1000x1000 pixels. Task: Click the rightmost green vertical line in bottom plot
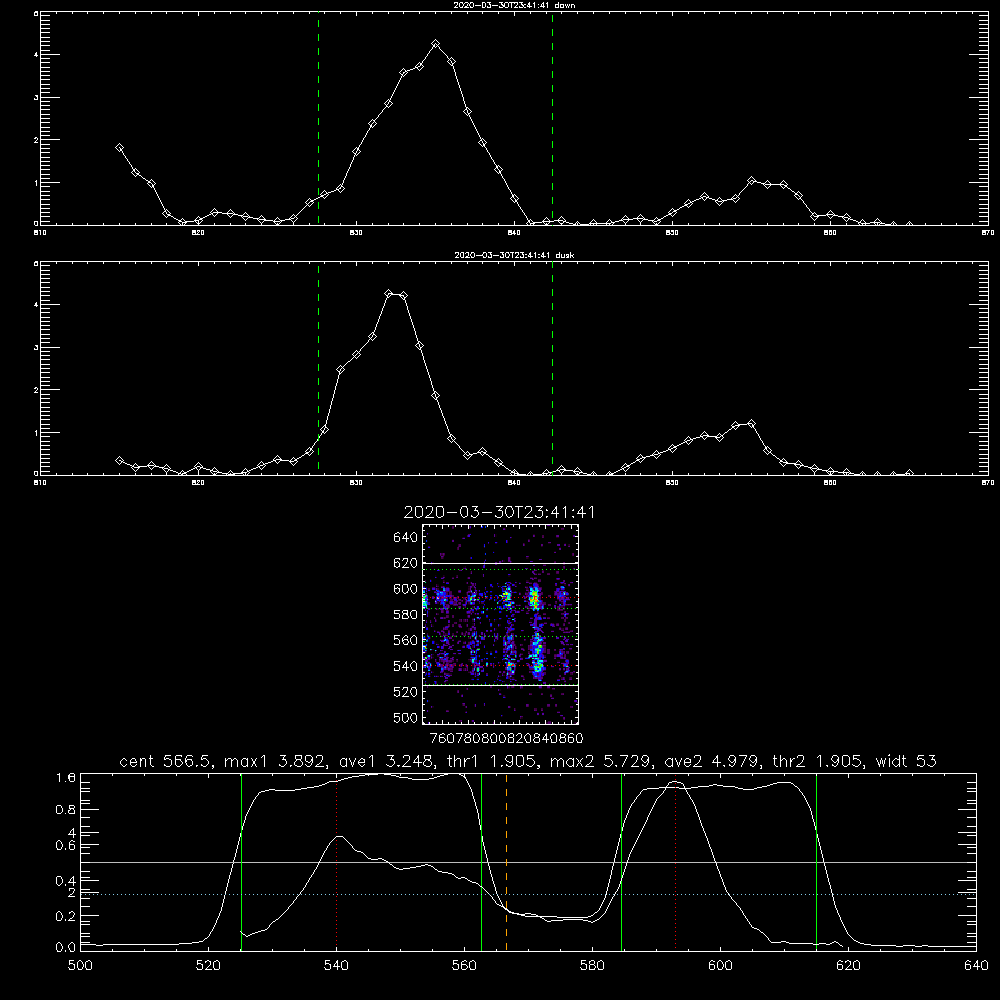coord(816,862)
